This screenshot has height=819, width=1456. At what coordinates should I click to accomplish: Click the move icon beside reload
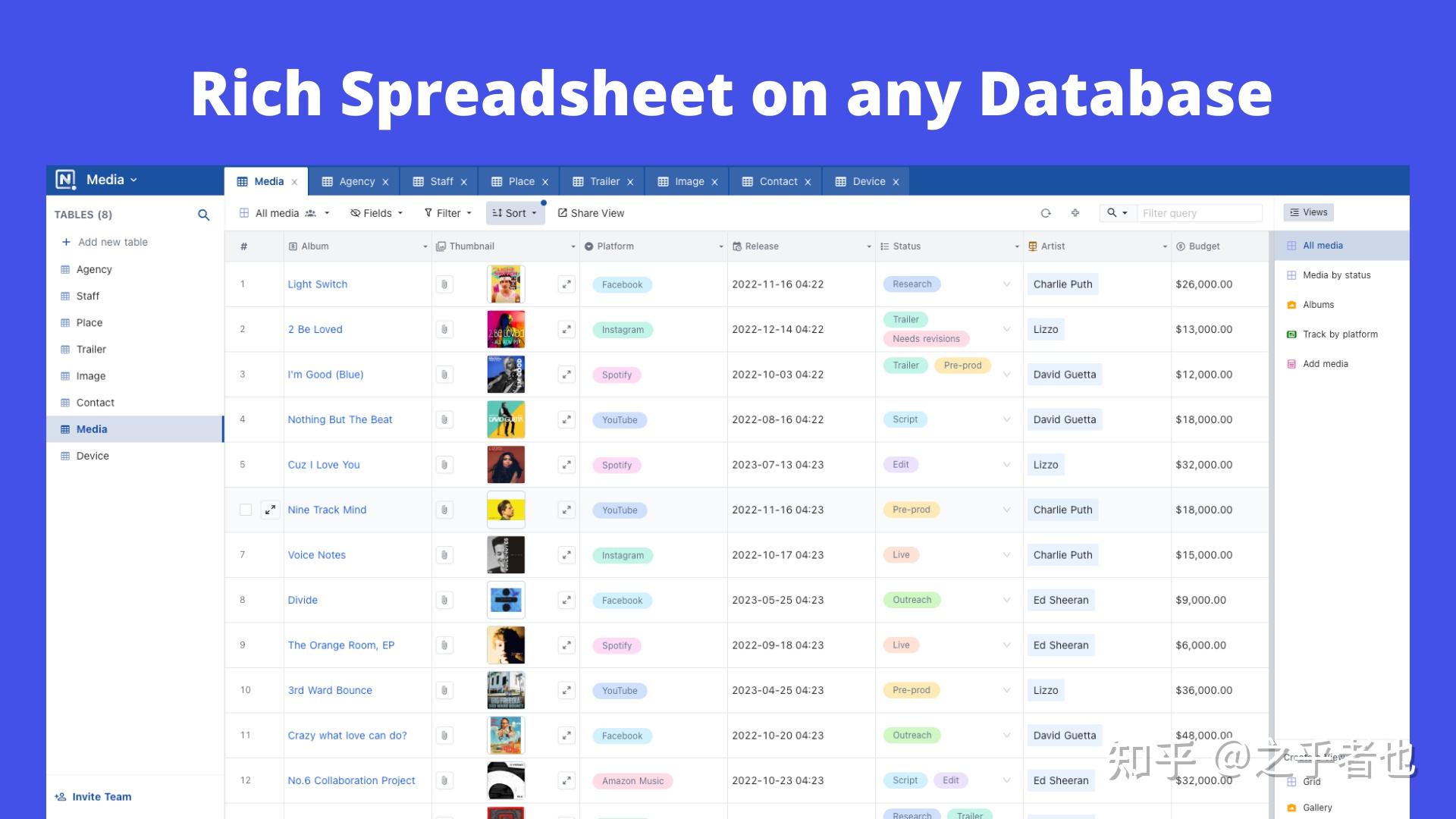click(1075, 213)
